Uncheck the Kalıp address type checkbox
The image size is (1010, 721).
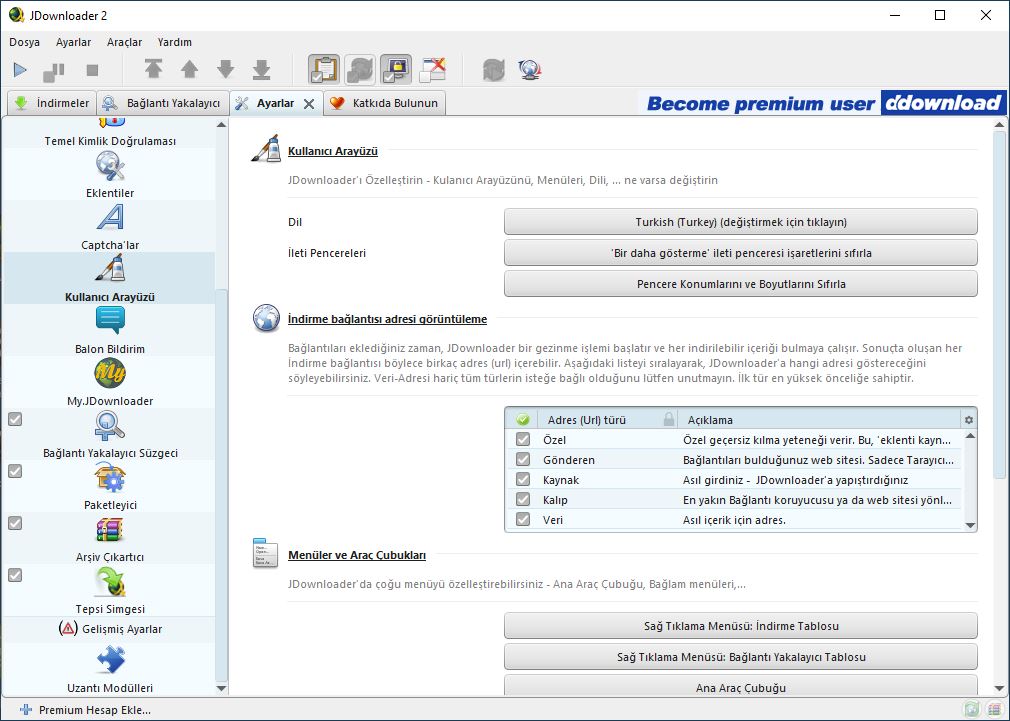coord(523,499)
